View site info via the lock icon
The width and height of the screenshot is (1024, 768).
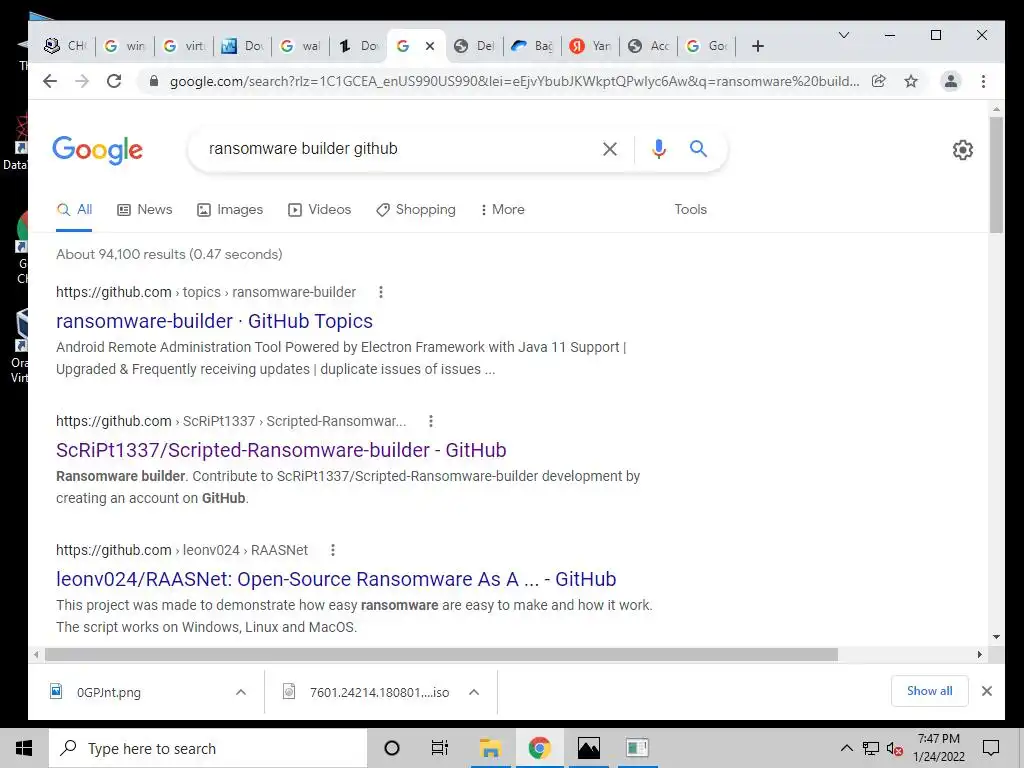click(x=154, y=81)
